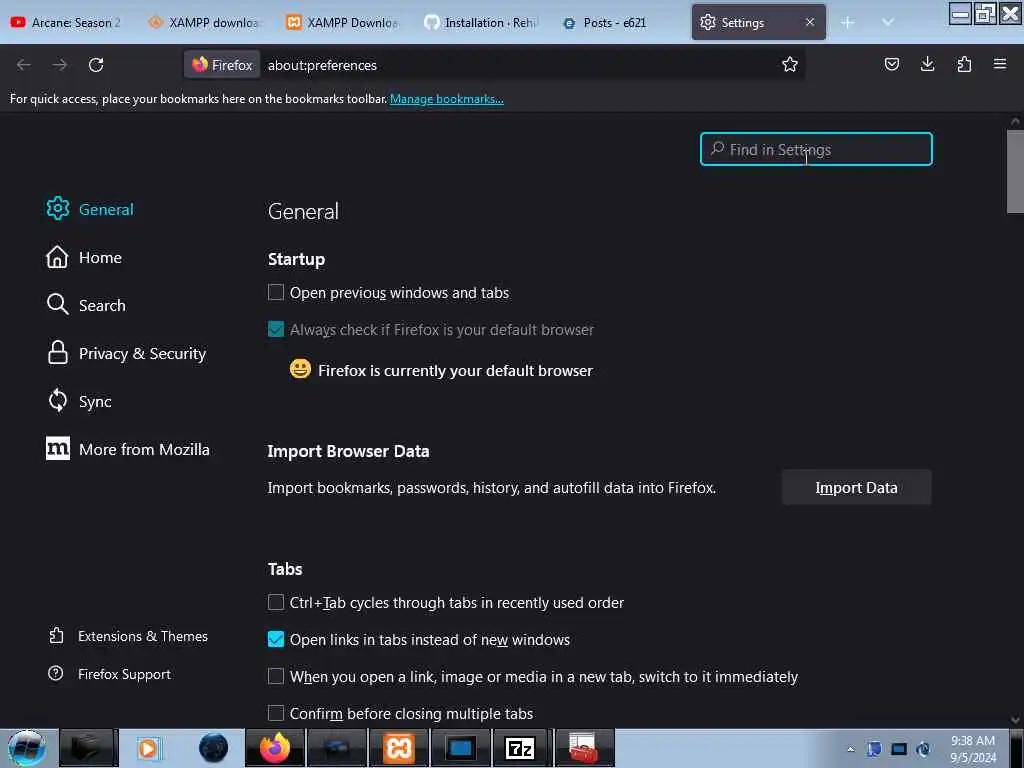The image size is (1024, 768).
Task: Open XAMPP from the taskbar
Action: coord(398,748)
